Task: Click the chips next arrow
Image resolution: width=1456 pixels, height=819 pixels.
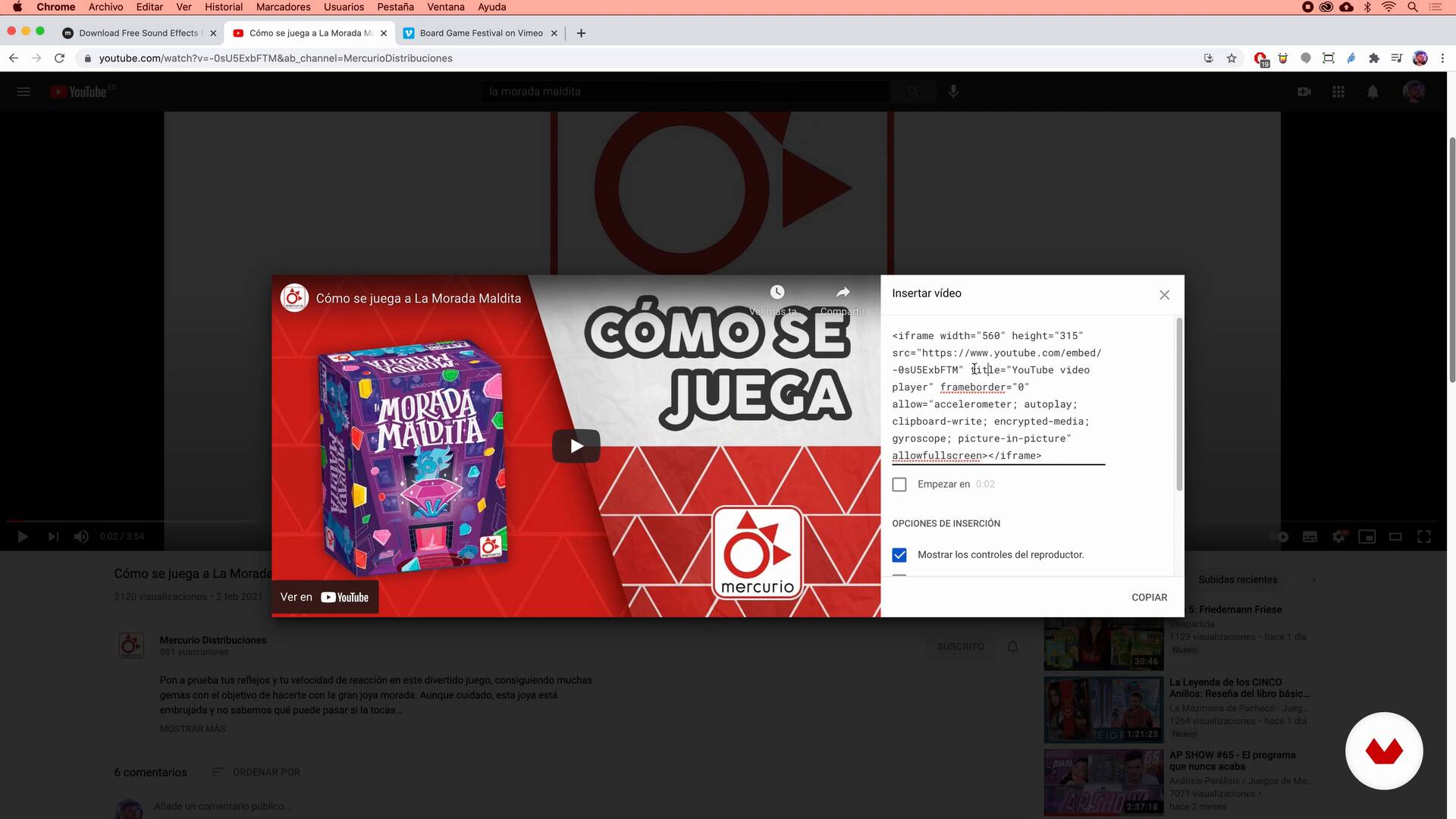Action: tap(1313, 579)
